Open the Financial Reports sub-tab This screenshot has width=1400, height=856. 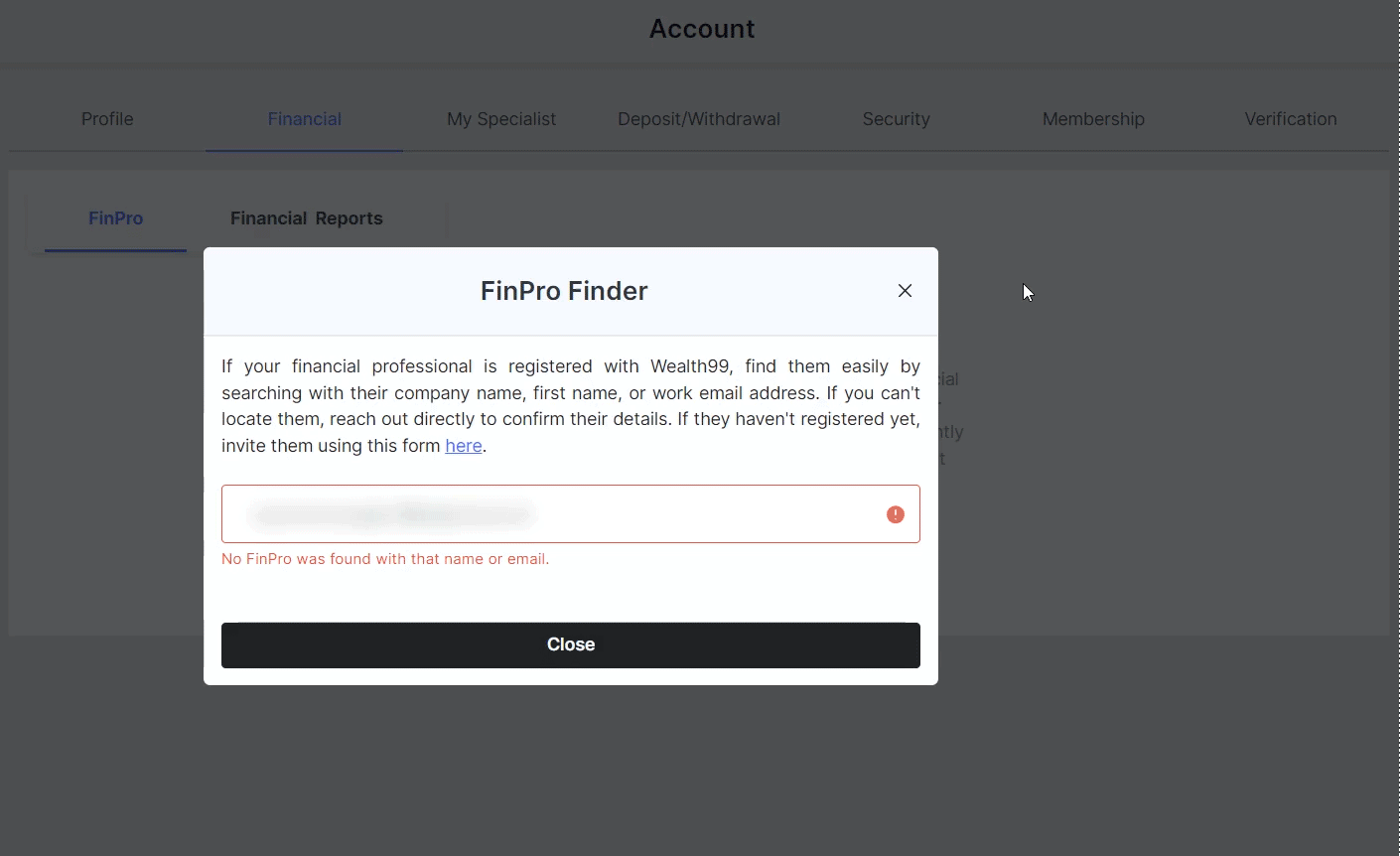[307, 218]
